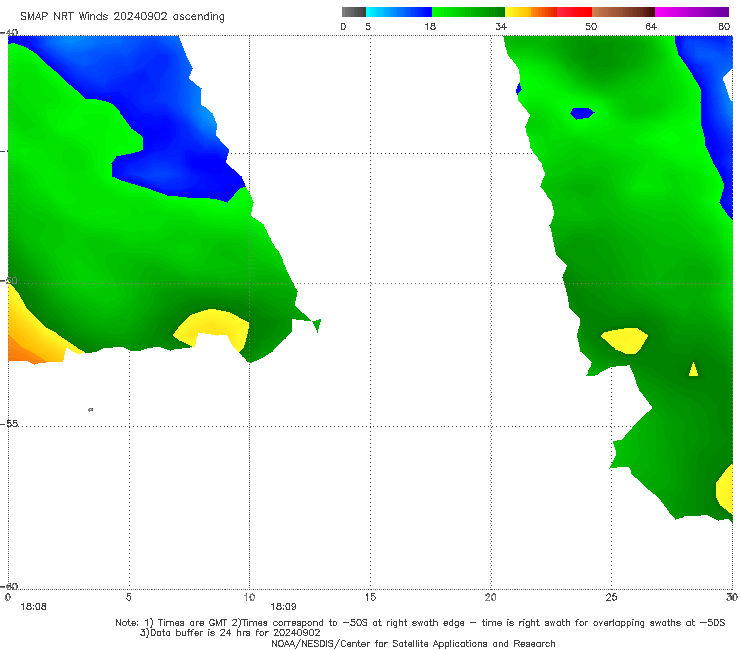Viewport: 740px width, 650px height.
Task: Click the colorbar label '64'
Action: 651,26
